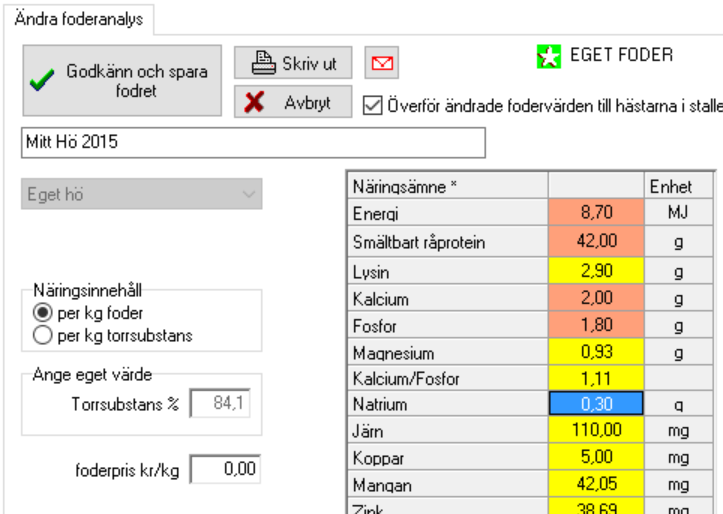Click the Lysin row label
Image resolution: width=723 pixels, height=514 pixels.
click(x=448, y=271)
